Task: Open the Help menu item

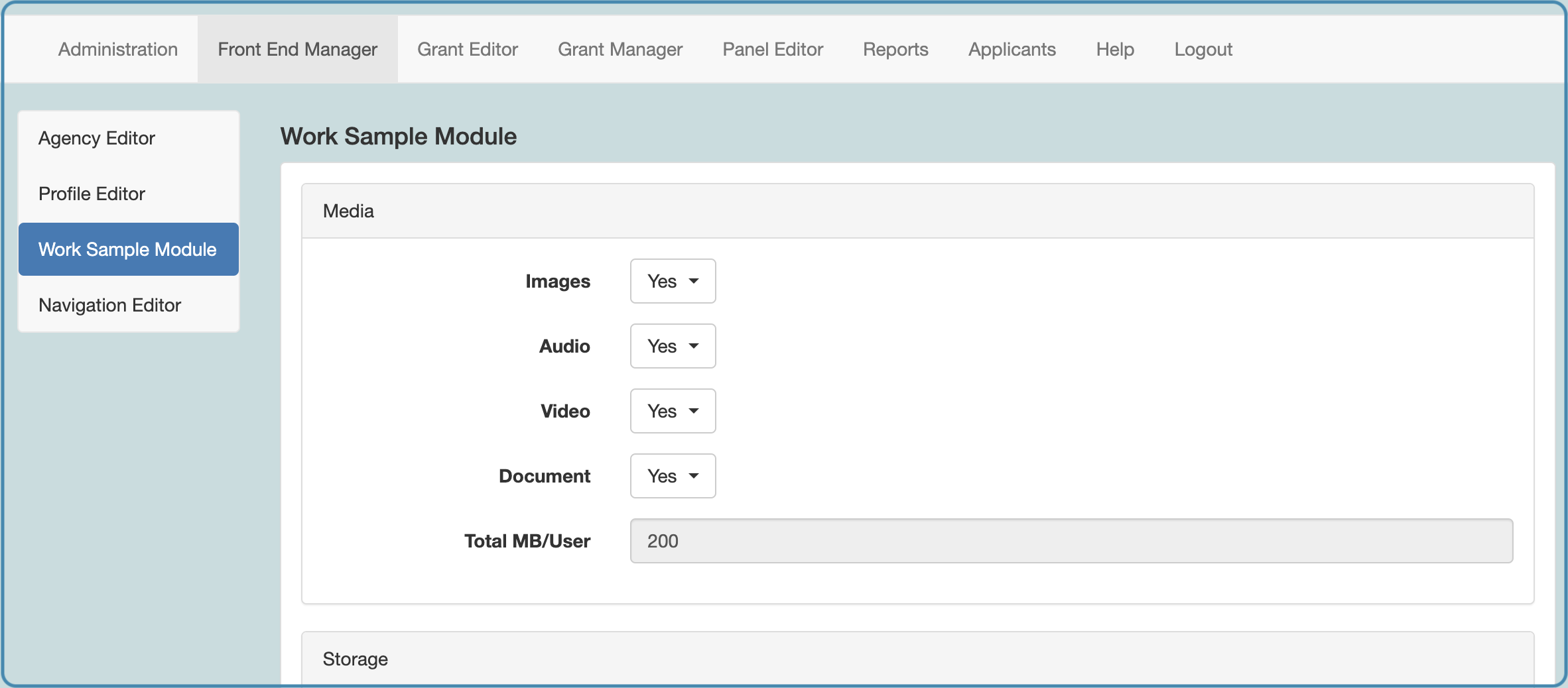Action: 1115,49
